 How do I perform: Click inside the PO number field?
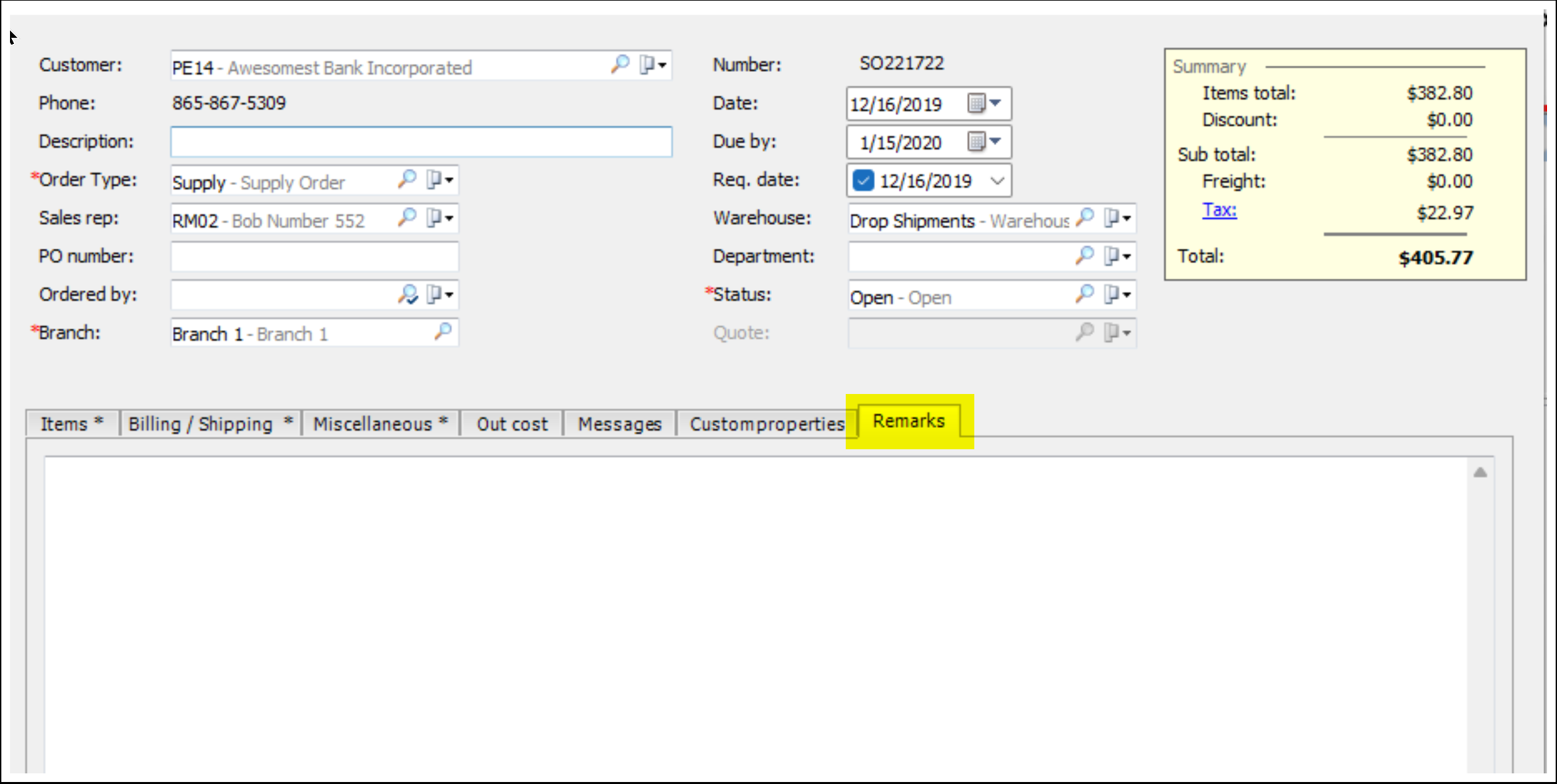313,256
